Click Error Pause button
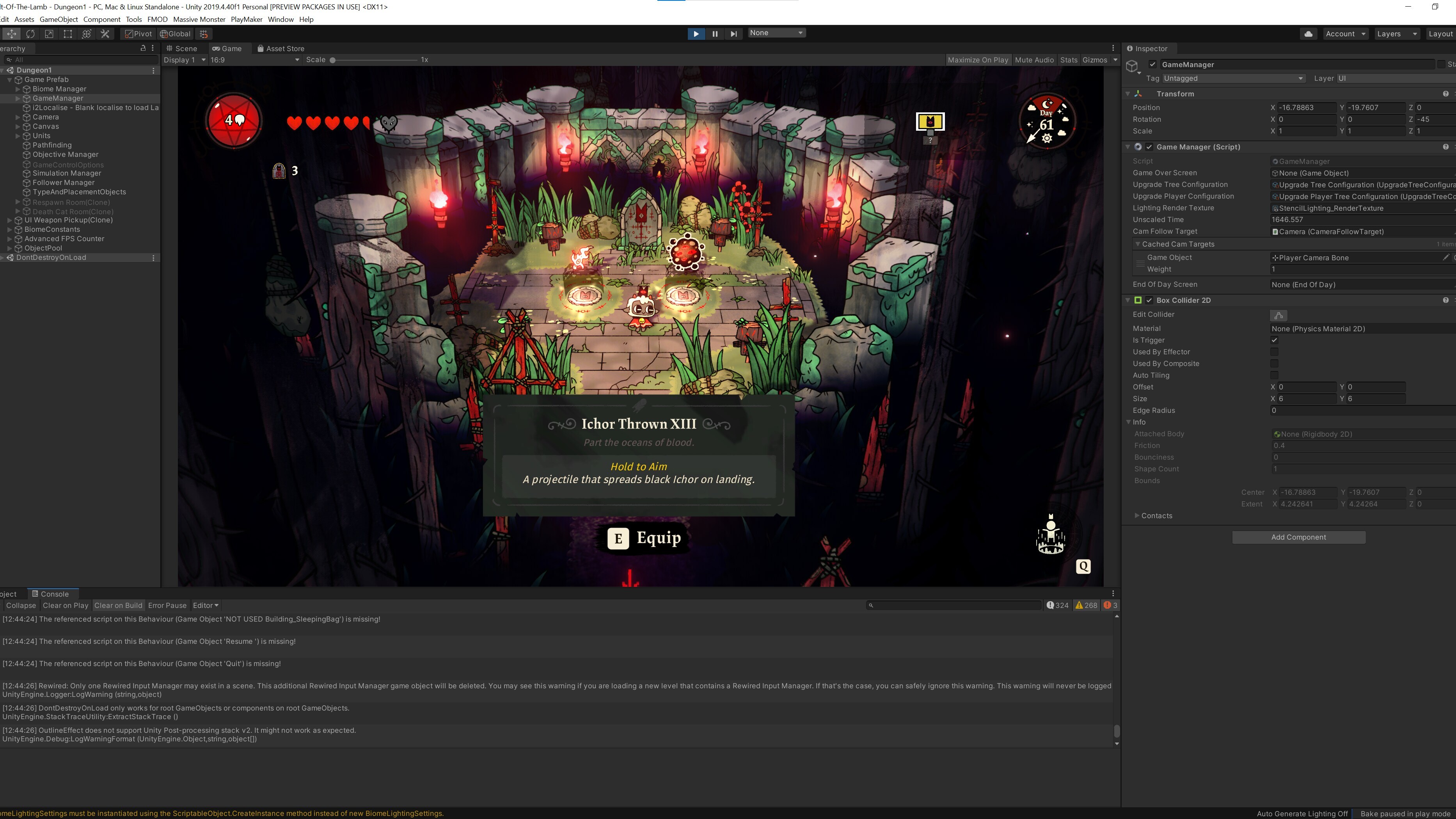This screenshot has height=819, width=1456. tap(167, 605)
